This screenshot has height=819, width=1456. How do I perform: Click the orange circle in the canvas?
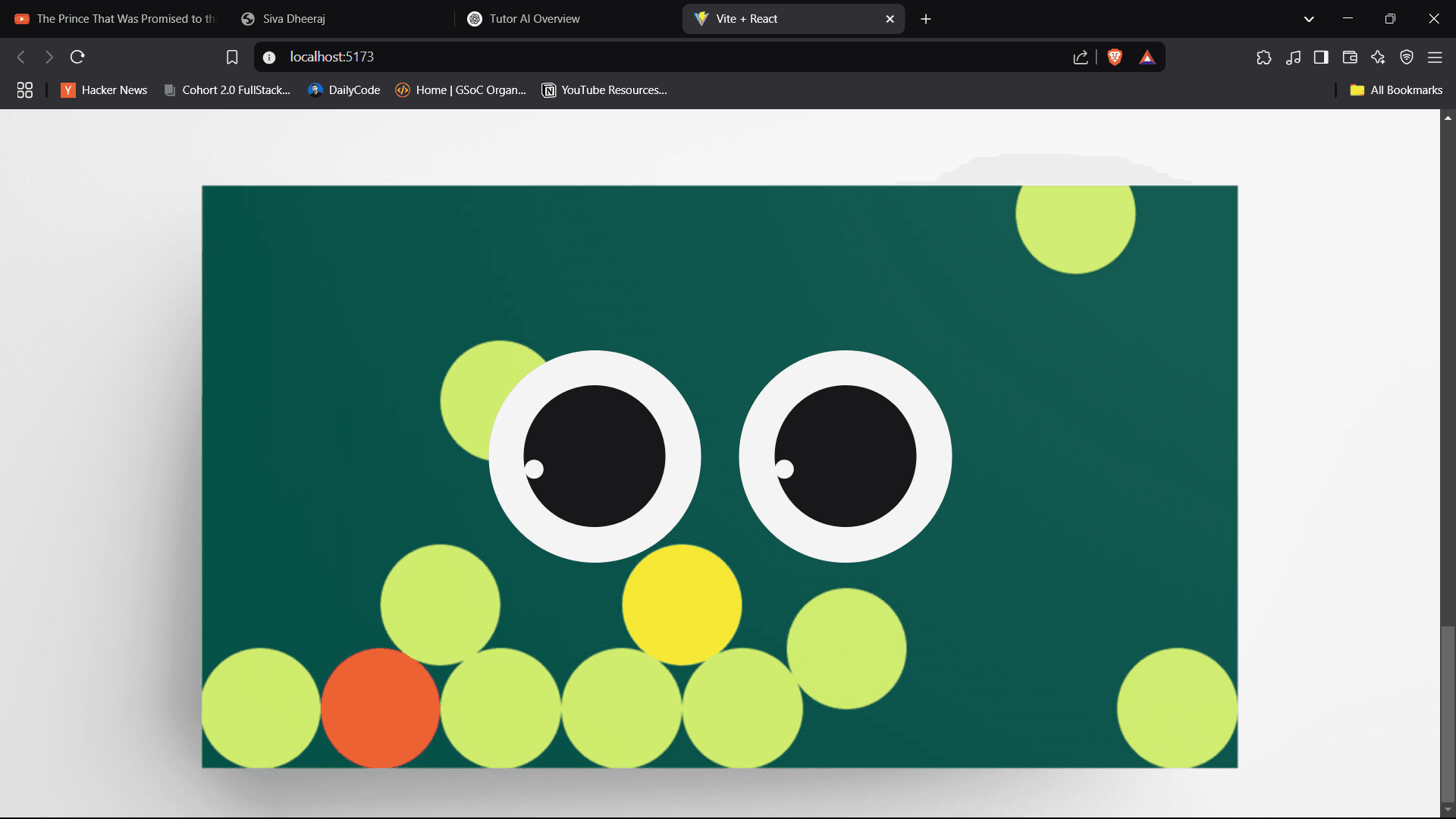pos(380,708)
